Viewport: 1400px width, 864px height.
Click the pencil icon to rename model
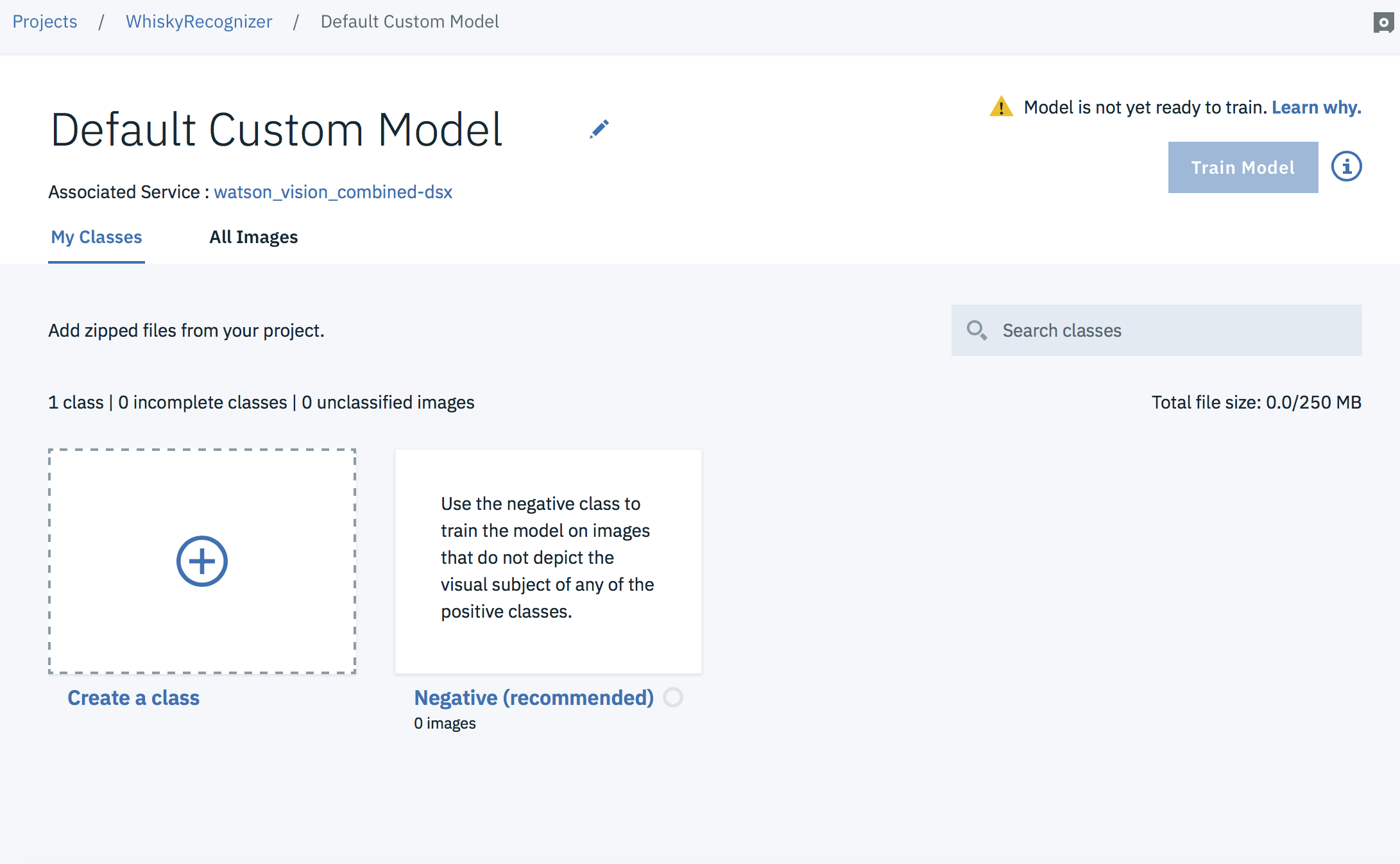599,130
